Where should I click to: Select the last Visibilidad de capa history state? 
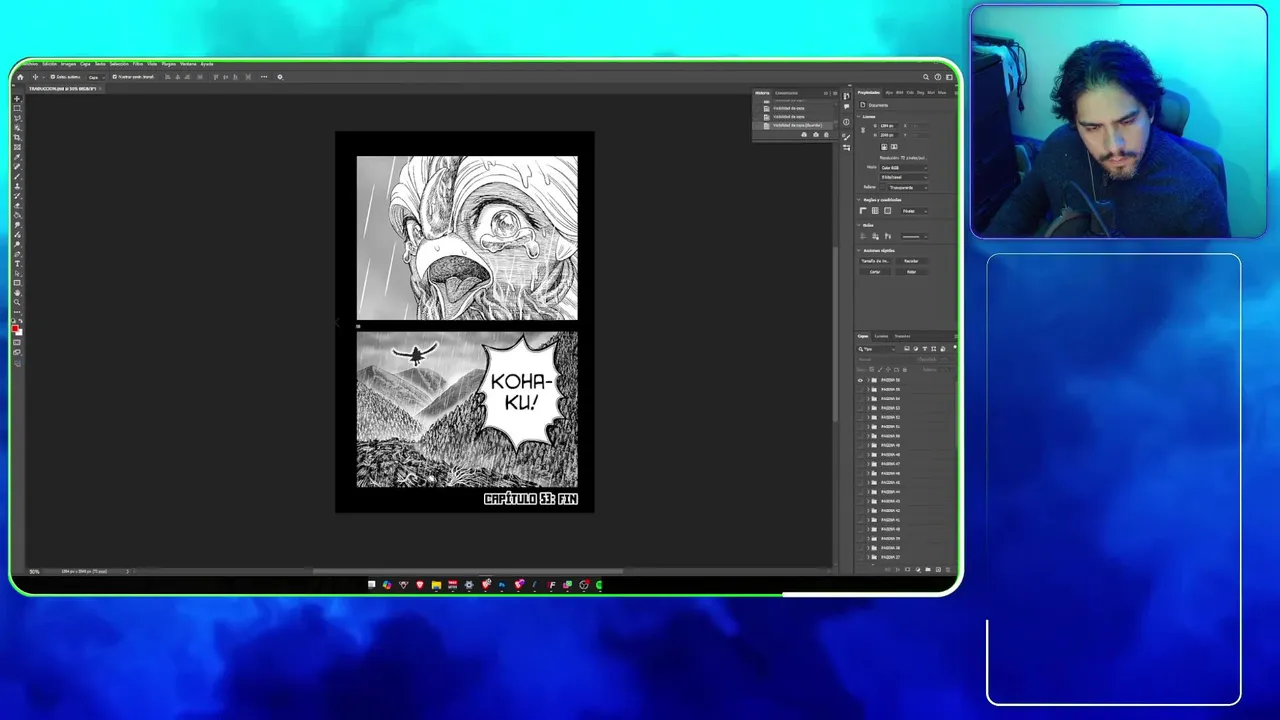point(793,126)
